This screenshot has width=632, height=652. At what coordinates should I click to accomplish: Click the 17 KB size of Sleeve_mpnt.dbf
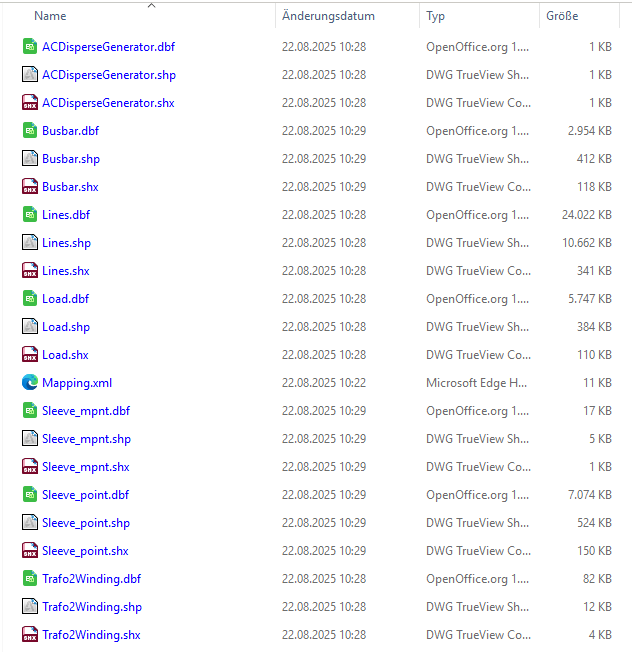pos(597,410)
